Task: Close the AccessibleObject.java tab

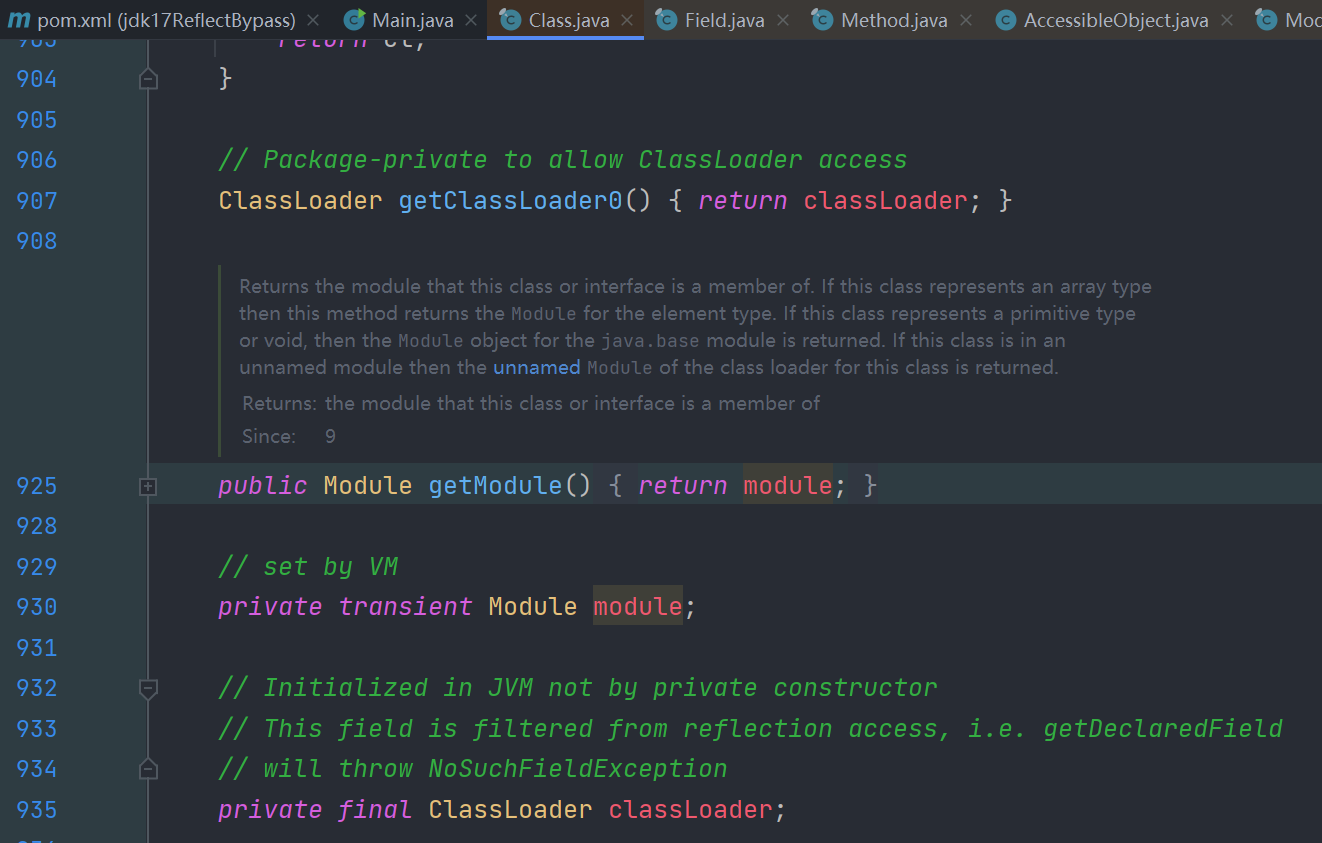Action: (1227, 20)
